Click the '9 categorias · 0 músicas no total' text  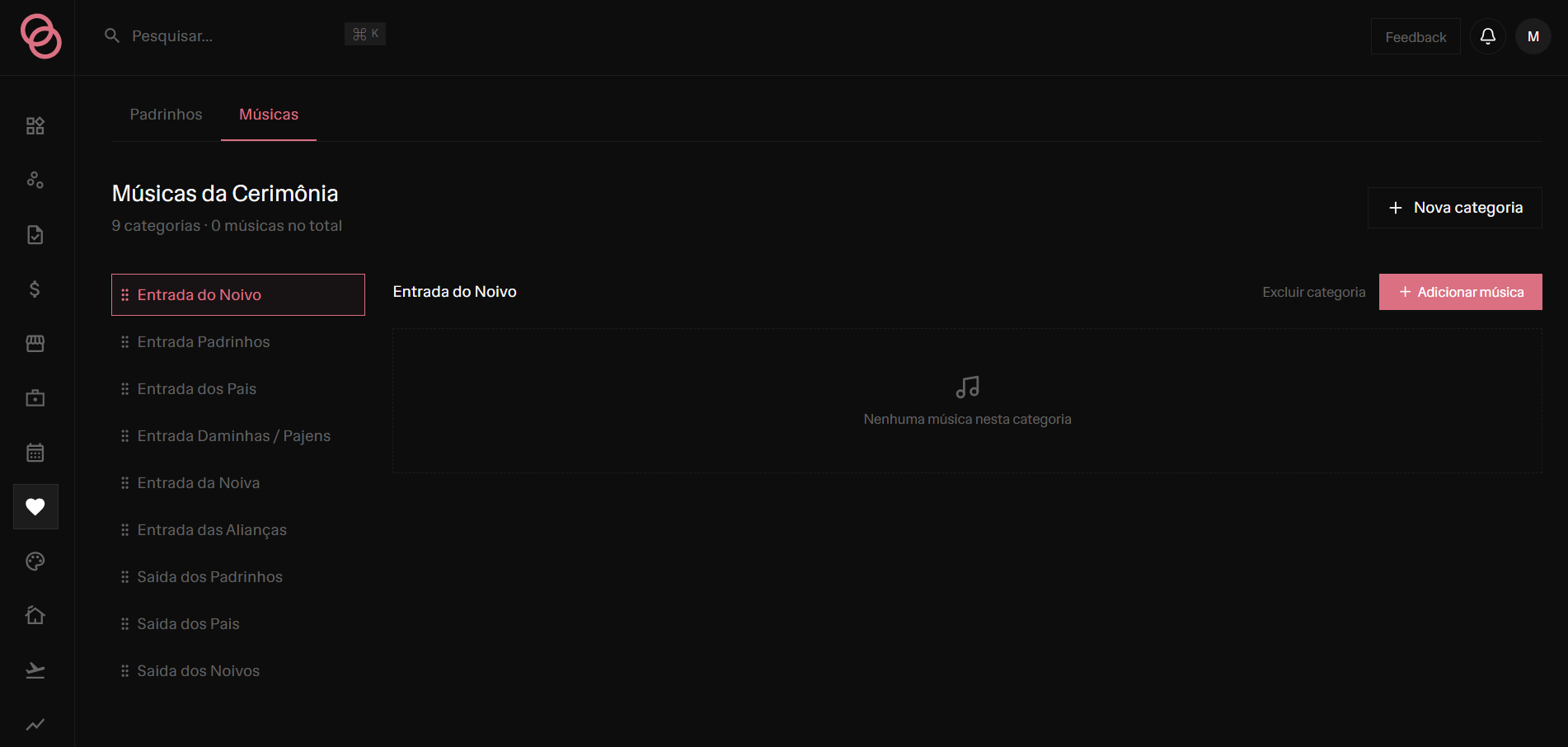pos(227,226)
